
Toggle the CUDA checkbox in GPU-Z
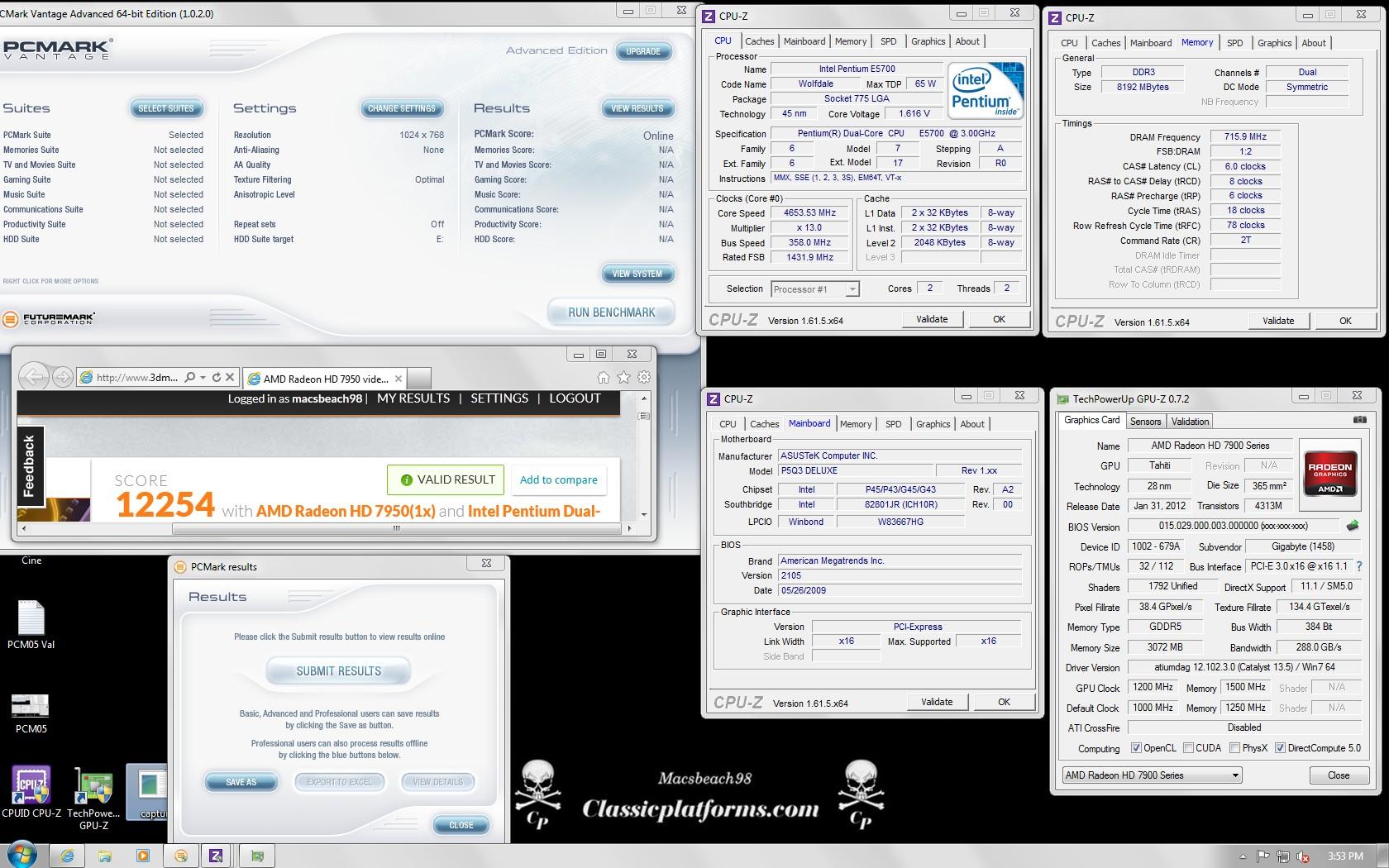(1188, 748)
